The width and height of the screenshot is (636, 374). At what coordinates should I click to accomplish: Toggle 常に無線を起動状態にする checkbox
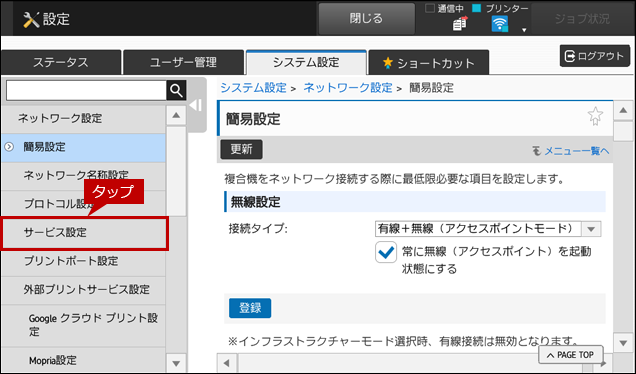[x=386, y=252]
